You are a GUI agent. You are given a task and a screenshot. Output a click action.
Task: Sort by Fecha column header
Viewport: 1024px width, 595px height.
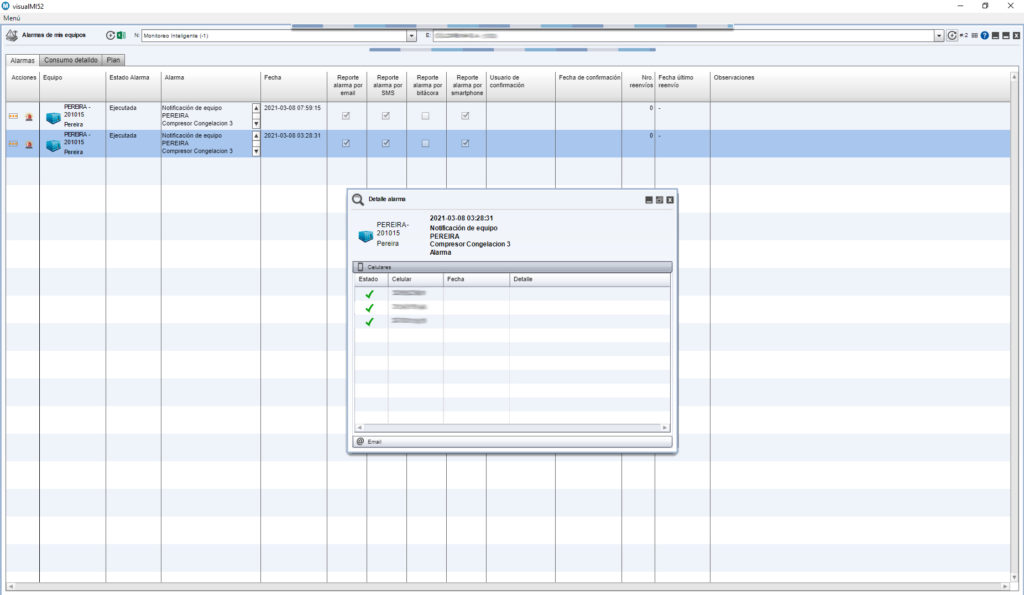coord(293,77)
